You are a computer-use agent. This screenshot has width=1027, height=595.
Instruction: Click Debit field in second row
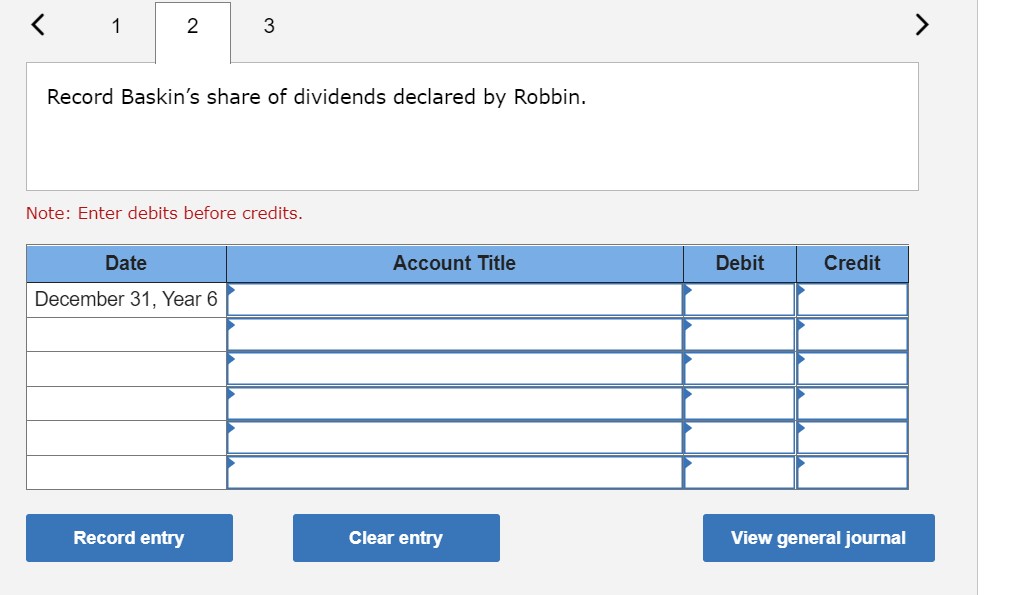click(x=739, y=334)
